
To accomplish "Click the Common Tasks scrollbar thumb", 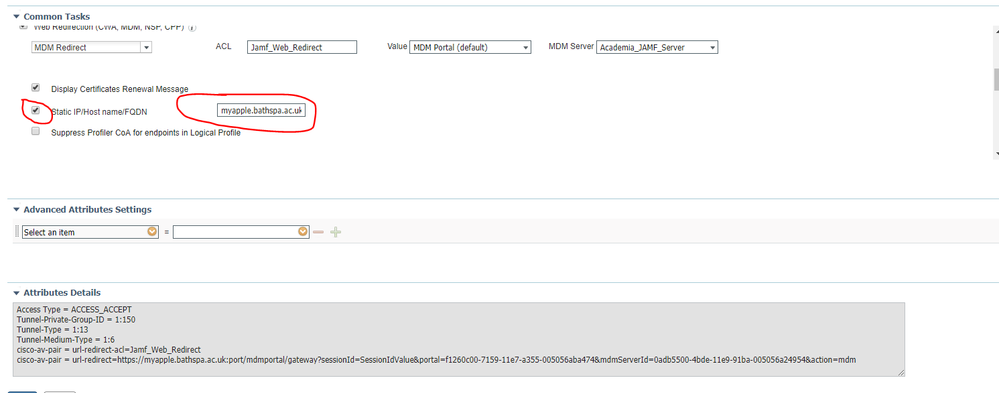I will click(x=995, y=80).
